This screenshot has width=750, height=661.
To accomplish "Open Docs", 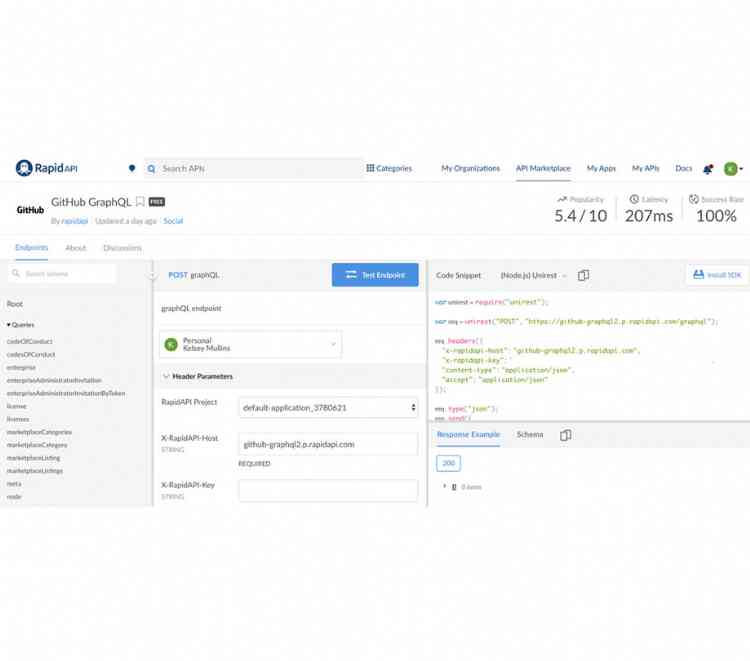I will point(684,168).
